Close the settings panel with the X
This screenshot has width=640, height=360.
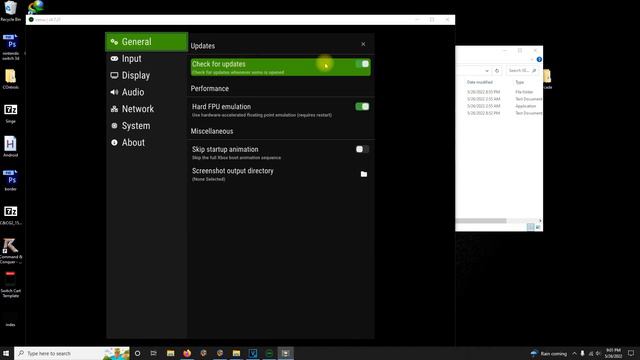click(363, 44)
